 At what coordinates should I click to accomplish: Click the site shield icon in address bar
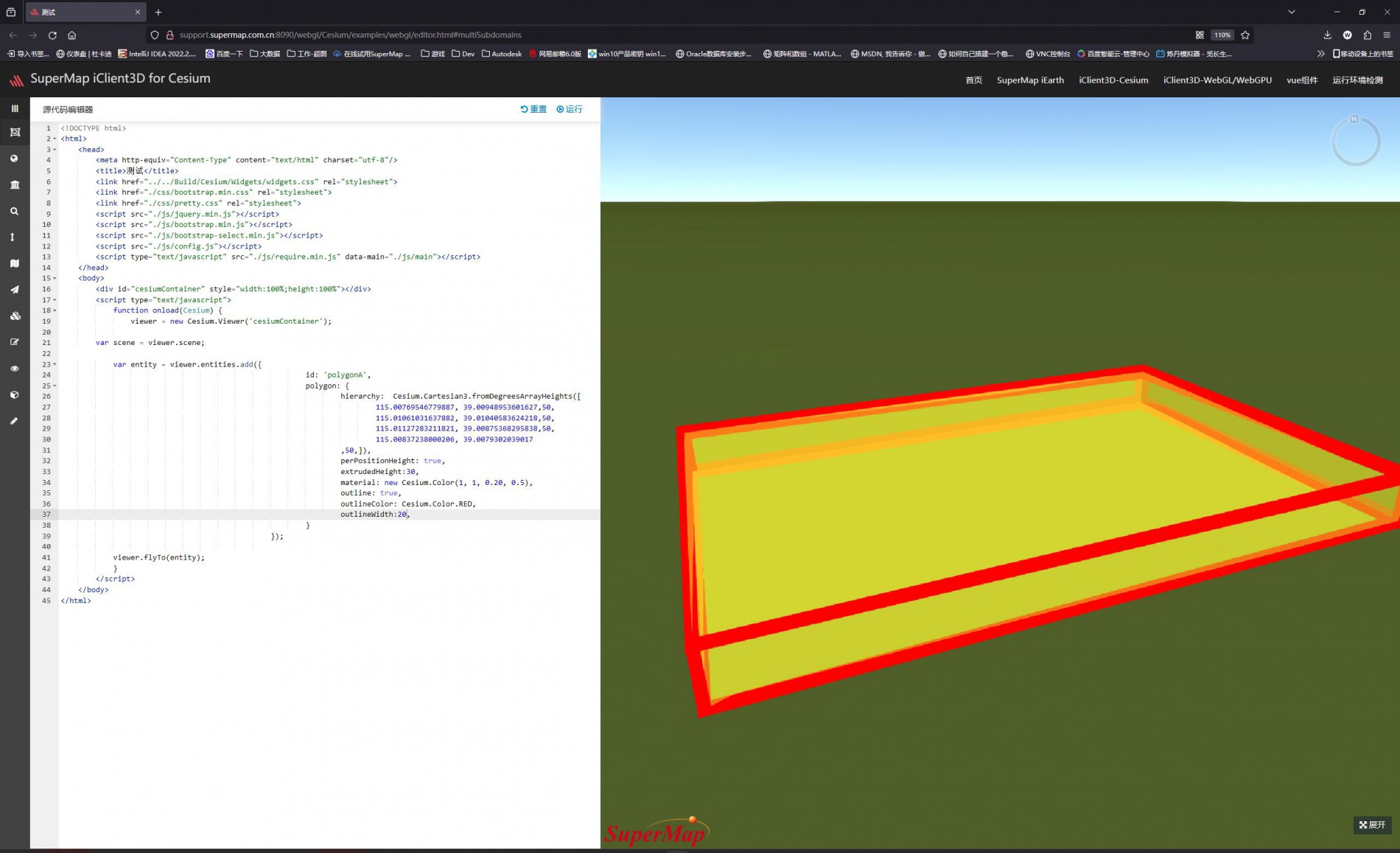tap(154, 35)
